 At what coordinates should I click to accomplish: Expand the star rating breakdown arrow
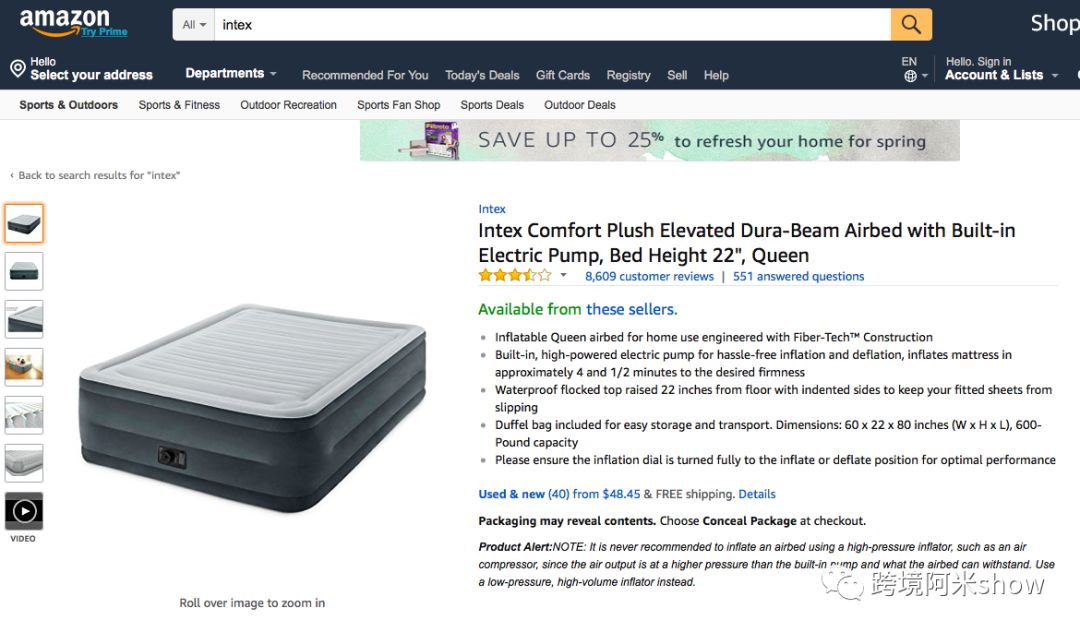tap(563, 275)
